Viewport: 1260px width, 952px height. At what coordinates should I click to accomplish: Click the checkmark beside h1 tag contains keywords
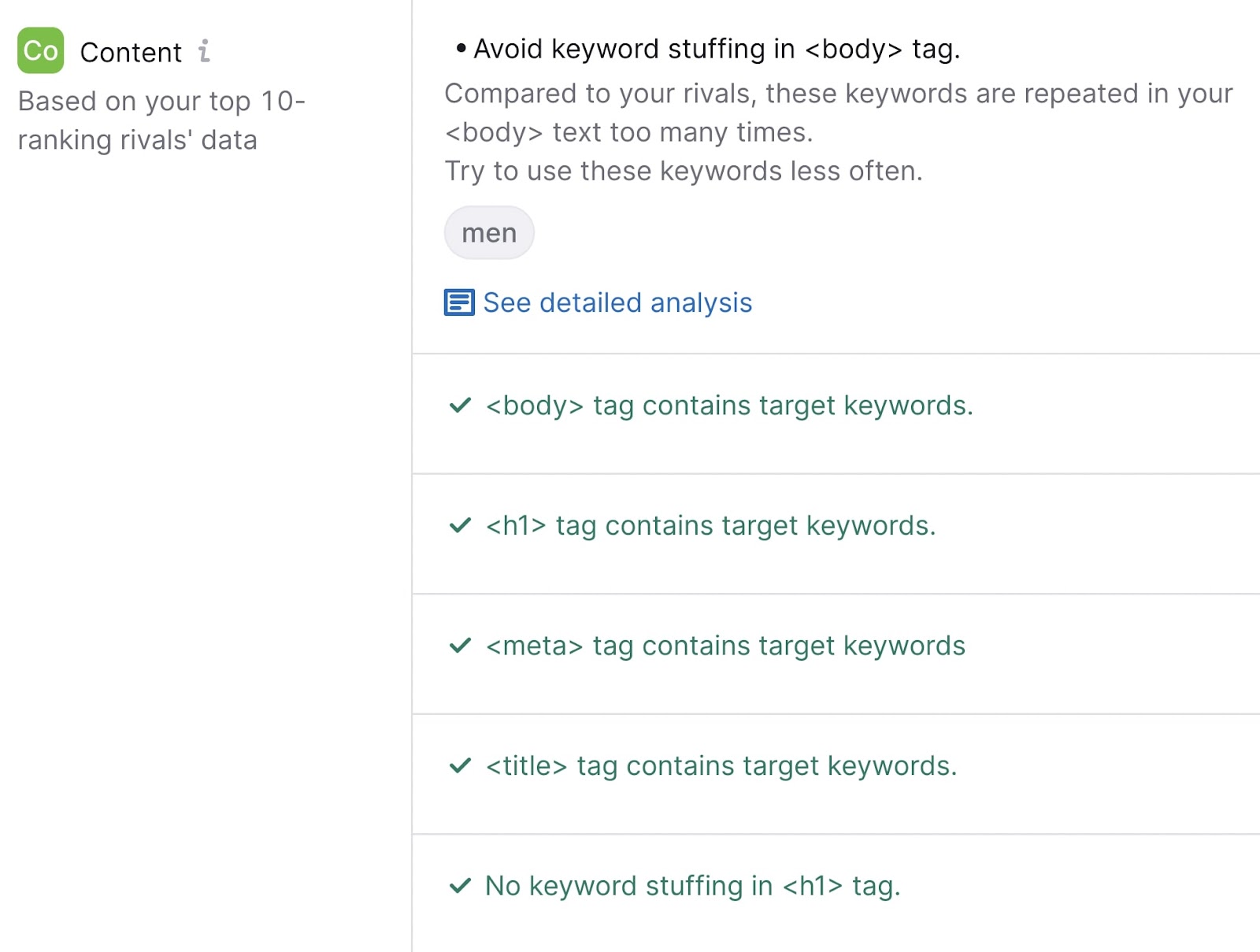460,525
